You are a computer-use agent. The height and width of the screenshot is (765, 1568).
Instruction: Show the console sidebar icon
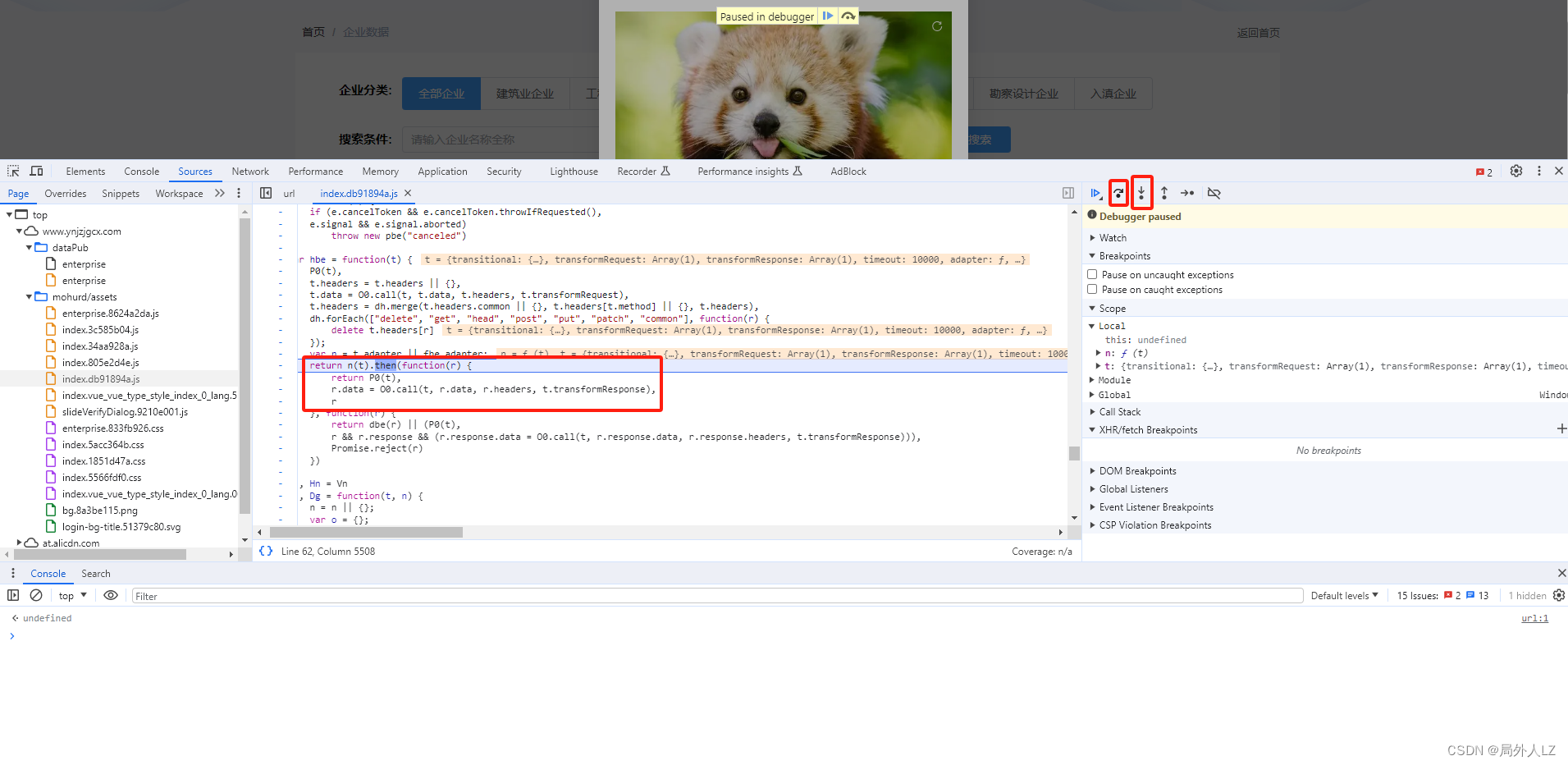(13, 595)
